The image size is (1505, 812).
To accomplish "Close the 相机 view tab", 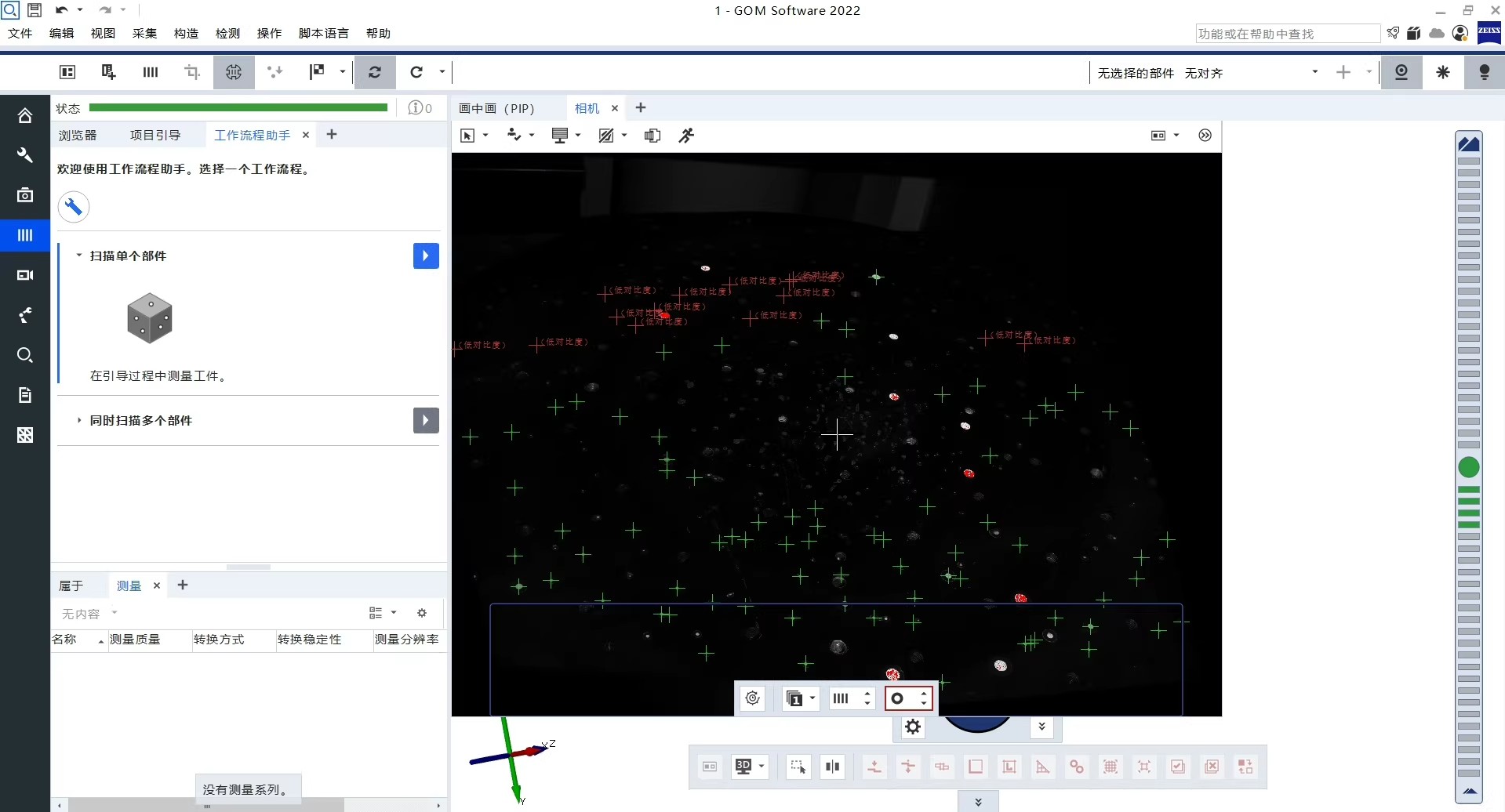I will (x=615, y=108).
